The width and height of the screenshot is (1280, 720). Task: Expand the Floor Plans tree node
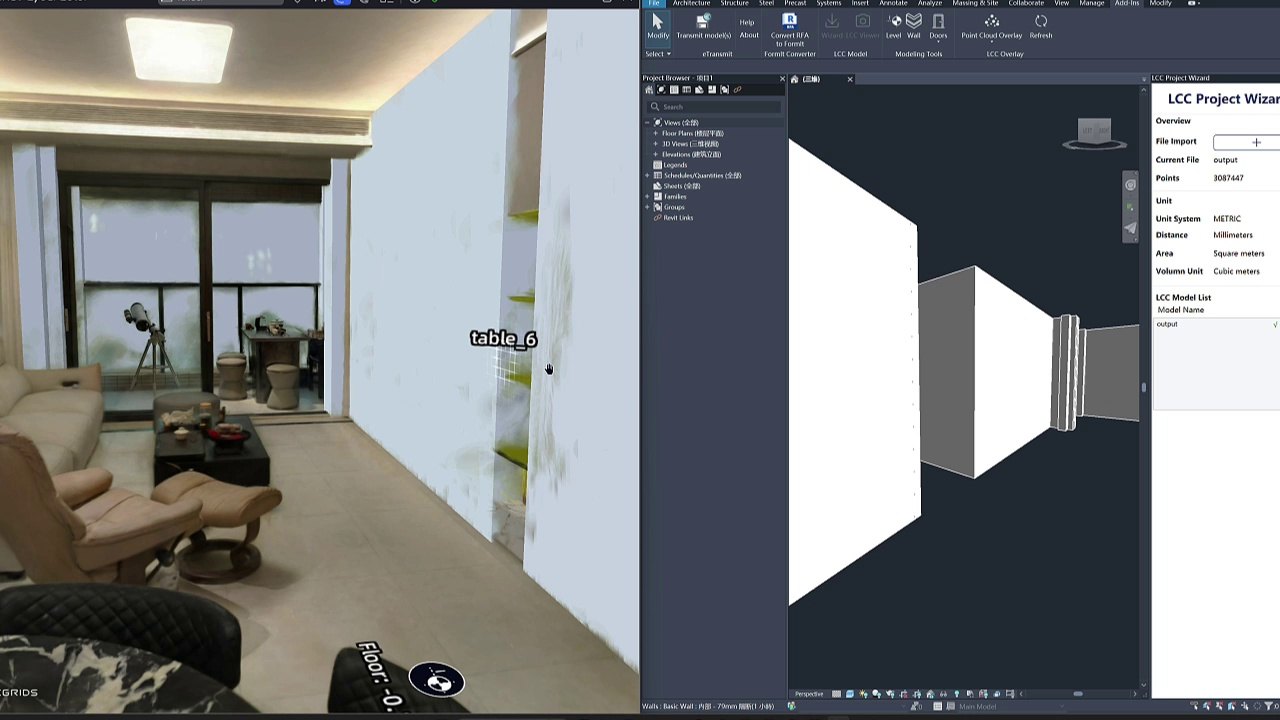[x=656, y=133]
